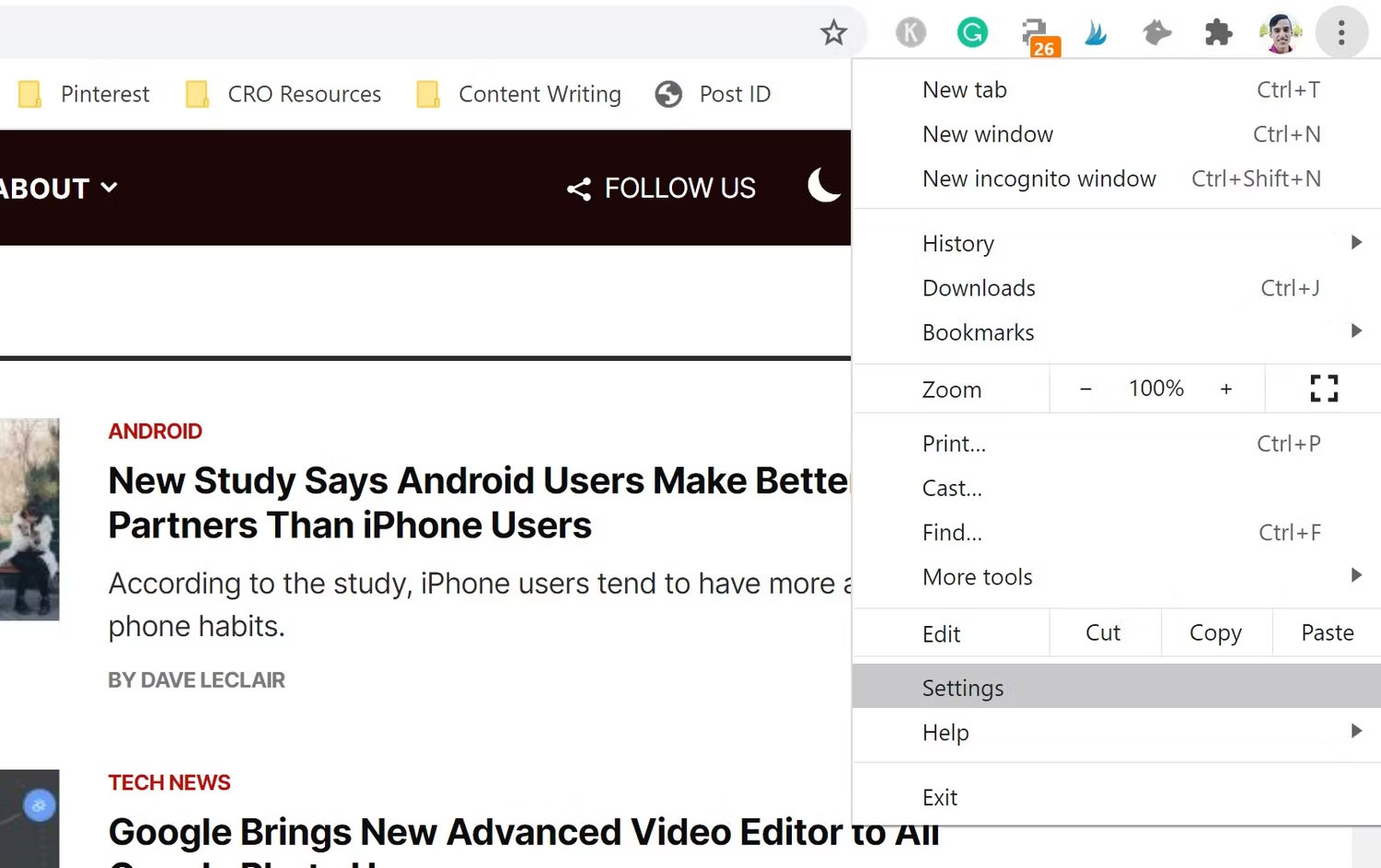1381x868 pixels.
Task: Increase zoom with the plus button
Action: pyautogui.click(x=1226, y=388)
